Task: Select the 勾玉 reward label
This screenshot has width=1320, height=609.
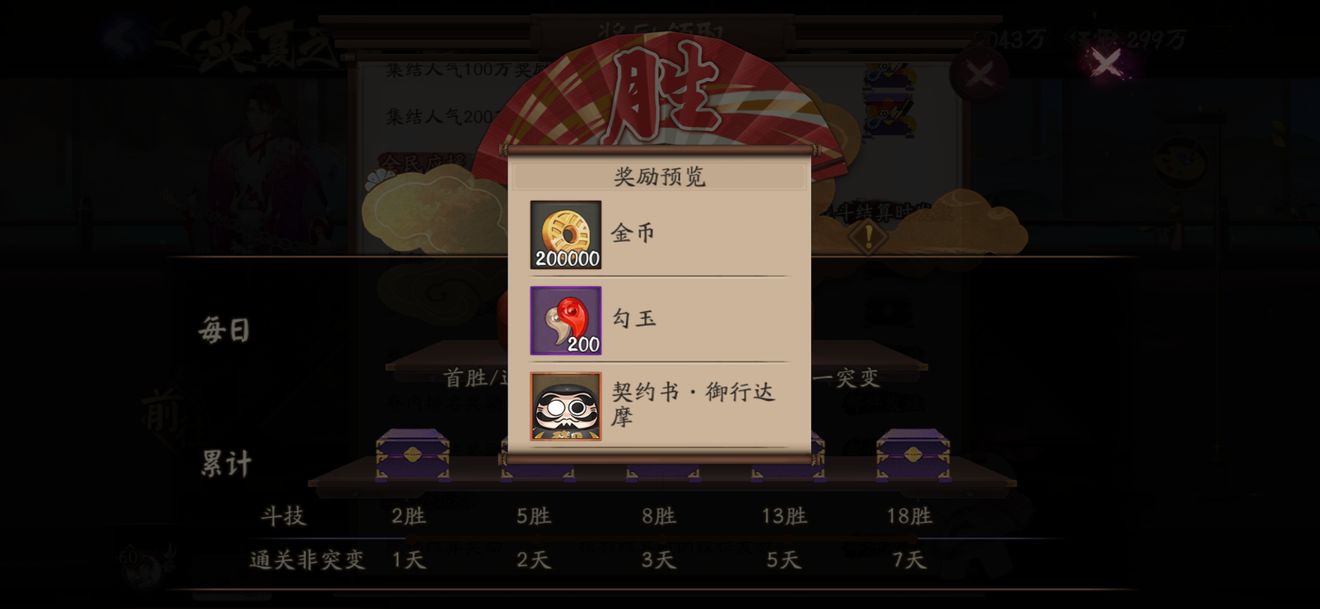Action: (634, 319)
